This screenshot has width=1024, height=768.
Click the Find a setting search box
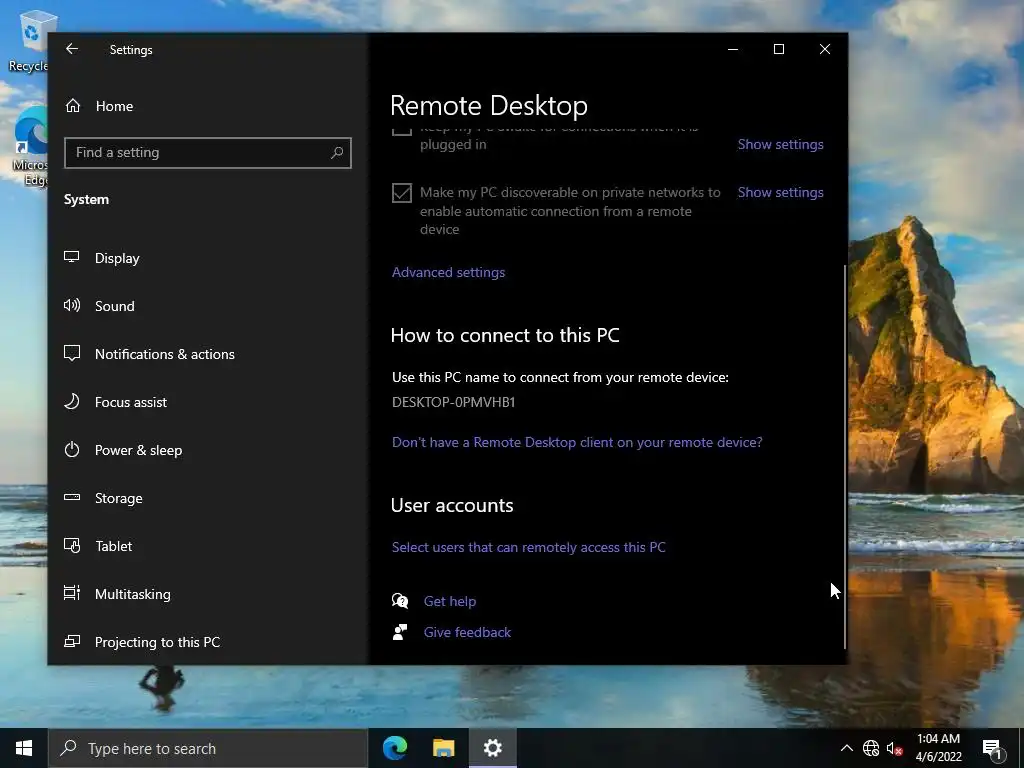coord(208,153)
